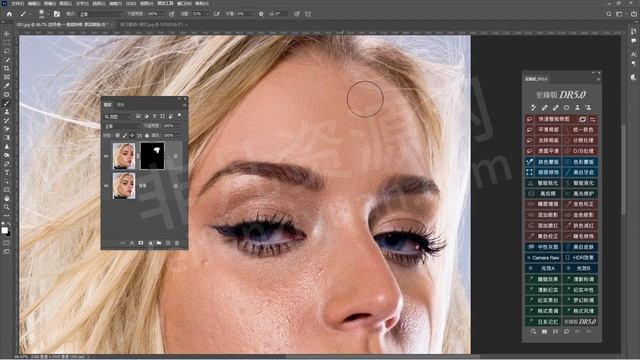Screen dimensions: 640x360
Task: Click the HDR effect button in DR5.0
Action: [580, 258]
